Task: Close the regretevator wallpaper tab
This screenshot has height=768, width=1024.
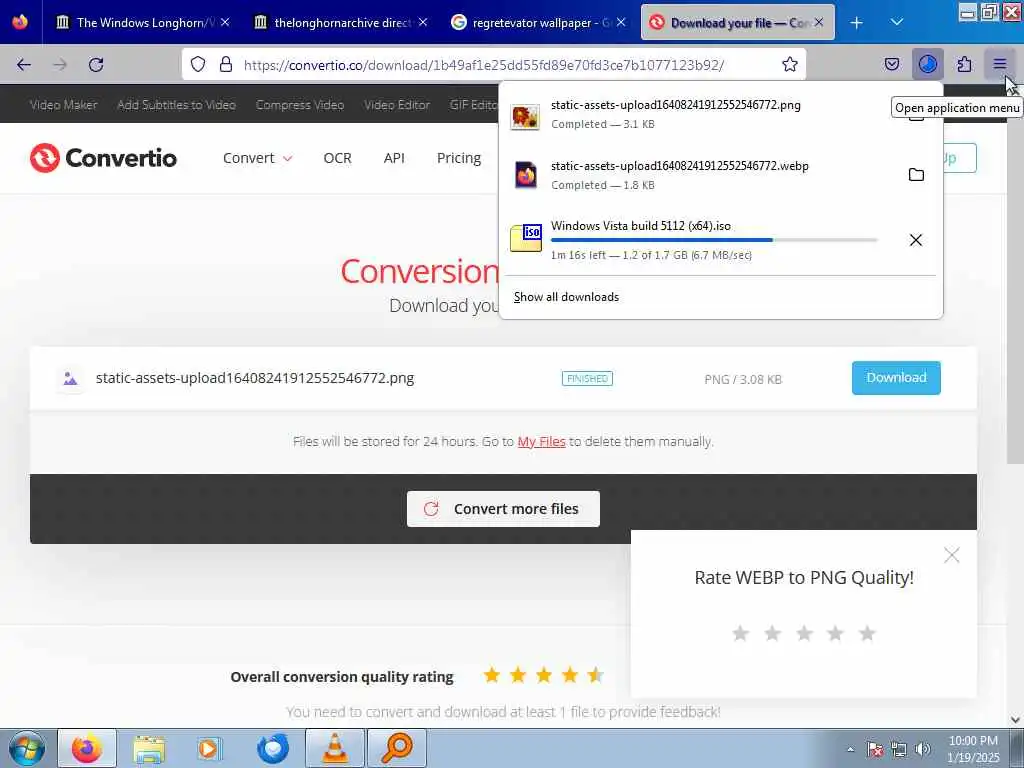Action: (x=621, y=22)
